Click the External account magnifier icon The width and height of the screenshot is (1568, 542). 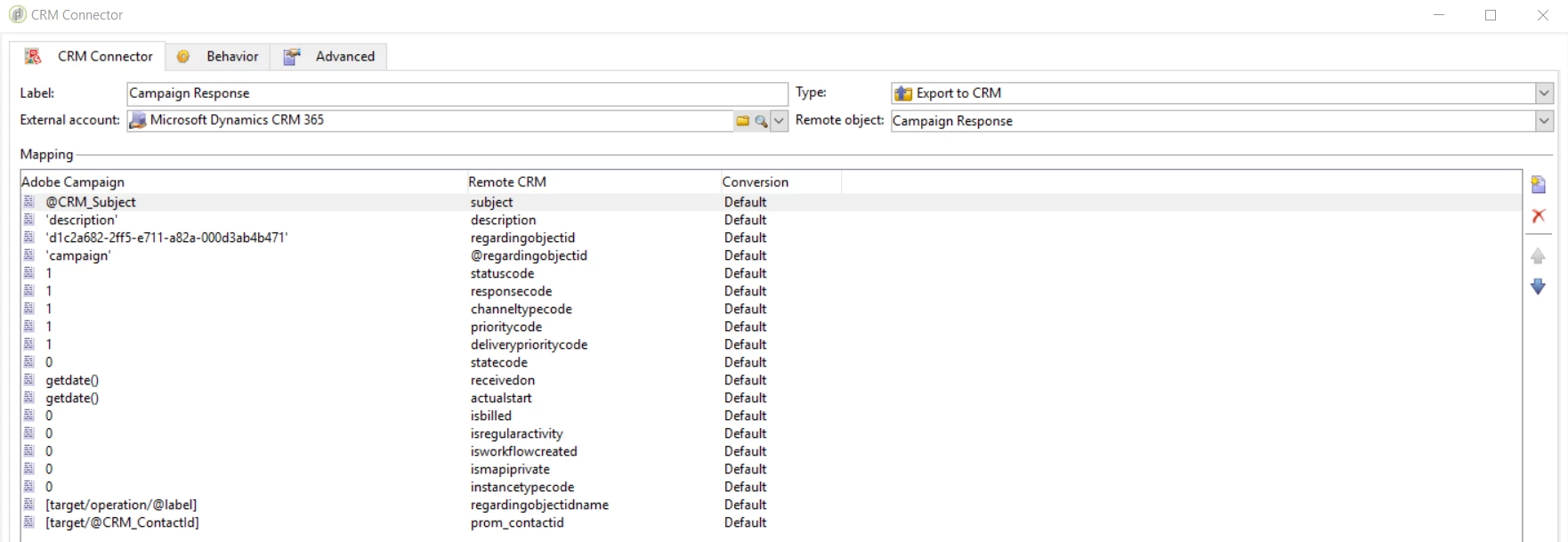click(761, 121)
